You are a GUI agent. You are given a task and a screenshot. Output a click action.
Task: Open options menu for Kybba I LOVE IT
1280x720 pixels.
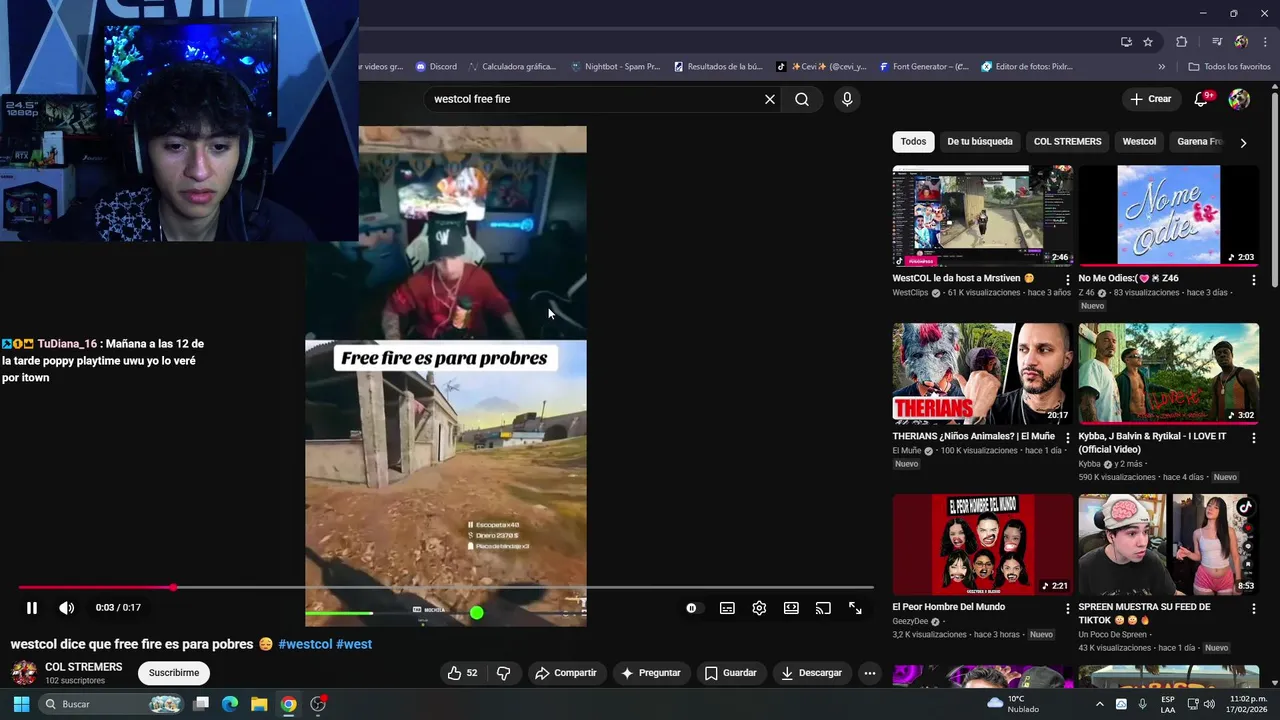click(x=1253, y=438)
